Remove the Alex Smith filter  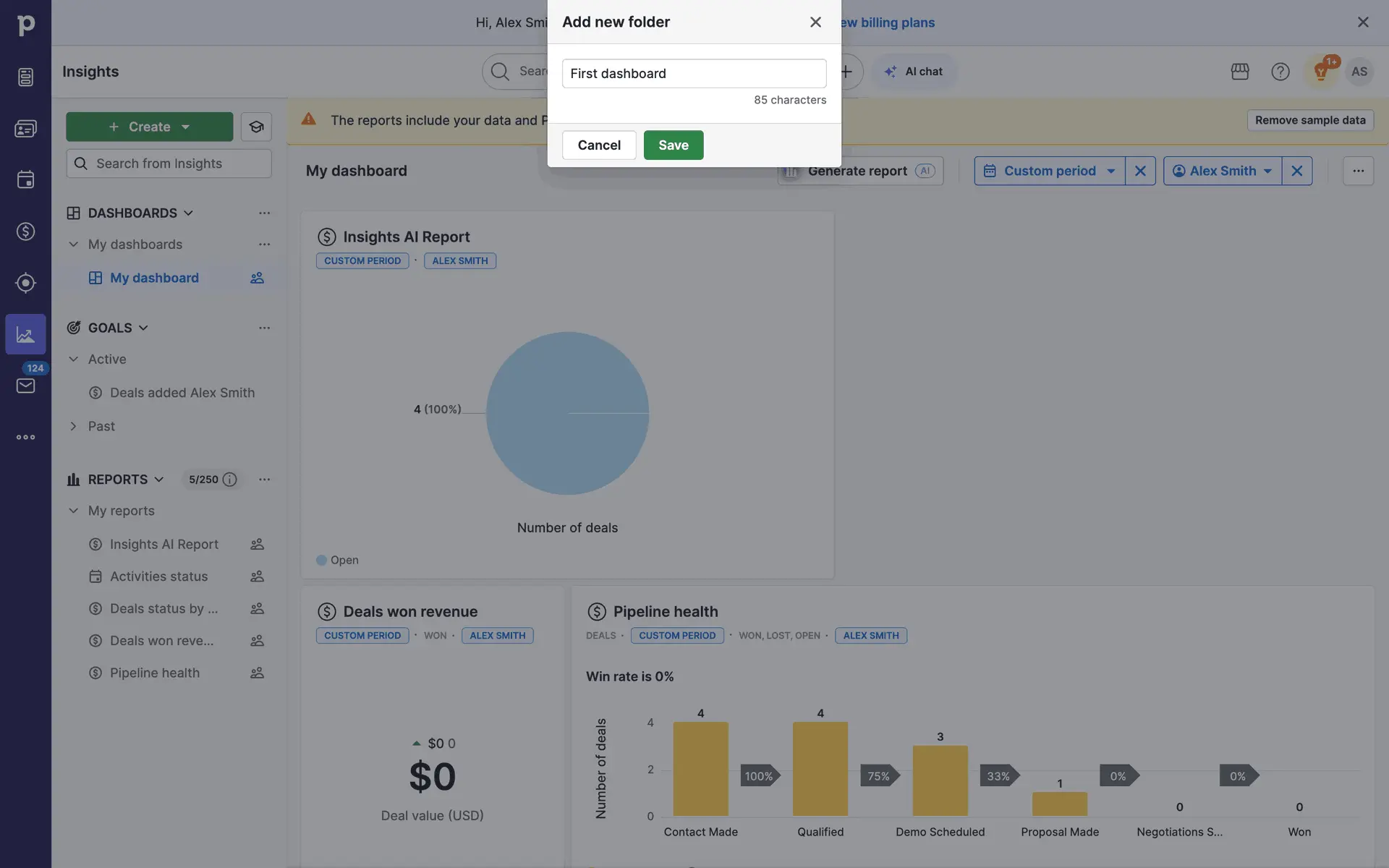(1296, 171)
